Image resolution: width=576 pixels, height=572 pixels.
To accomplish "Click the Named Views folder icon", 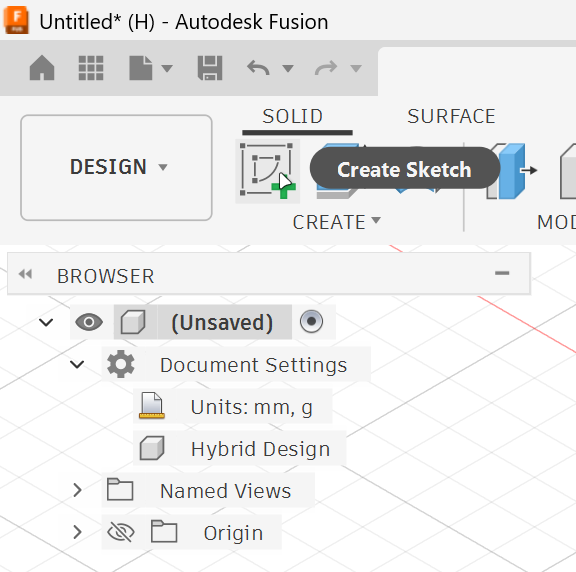I will (120, 489).
